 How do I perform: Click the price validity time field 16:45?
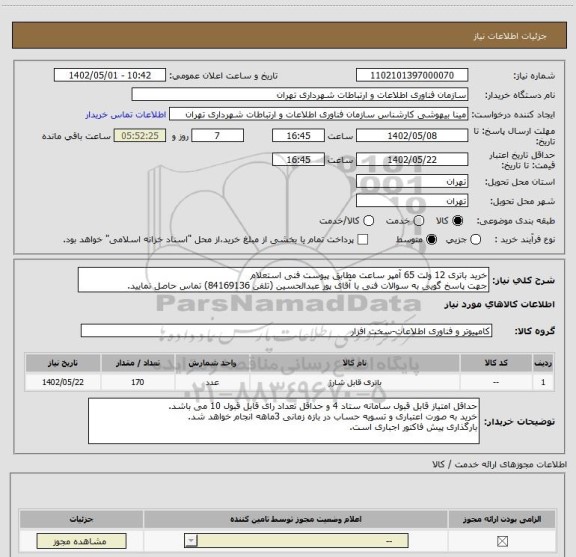point(298,159)
